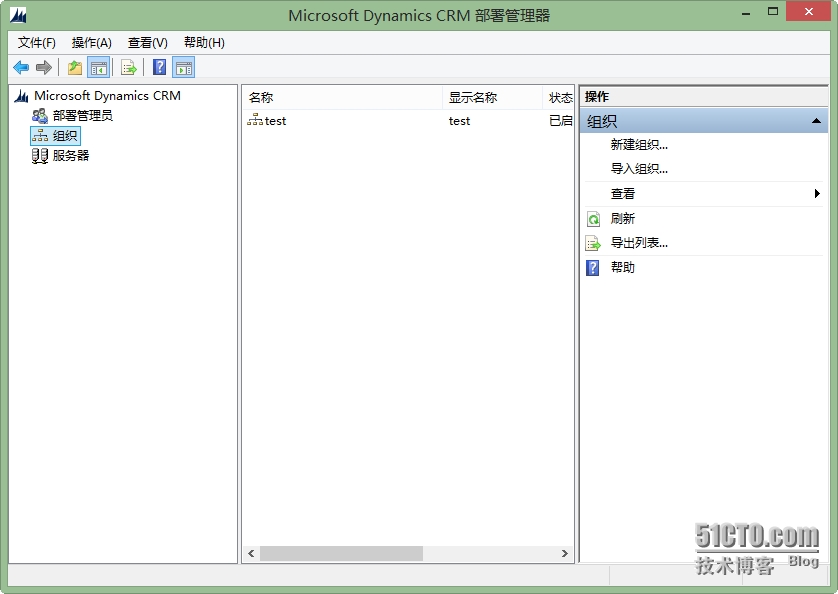Open the 查看(V) menu
The image size is (838, 594).
point(148,43)
